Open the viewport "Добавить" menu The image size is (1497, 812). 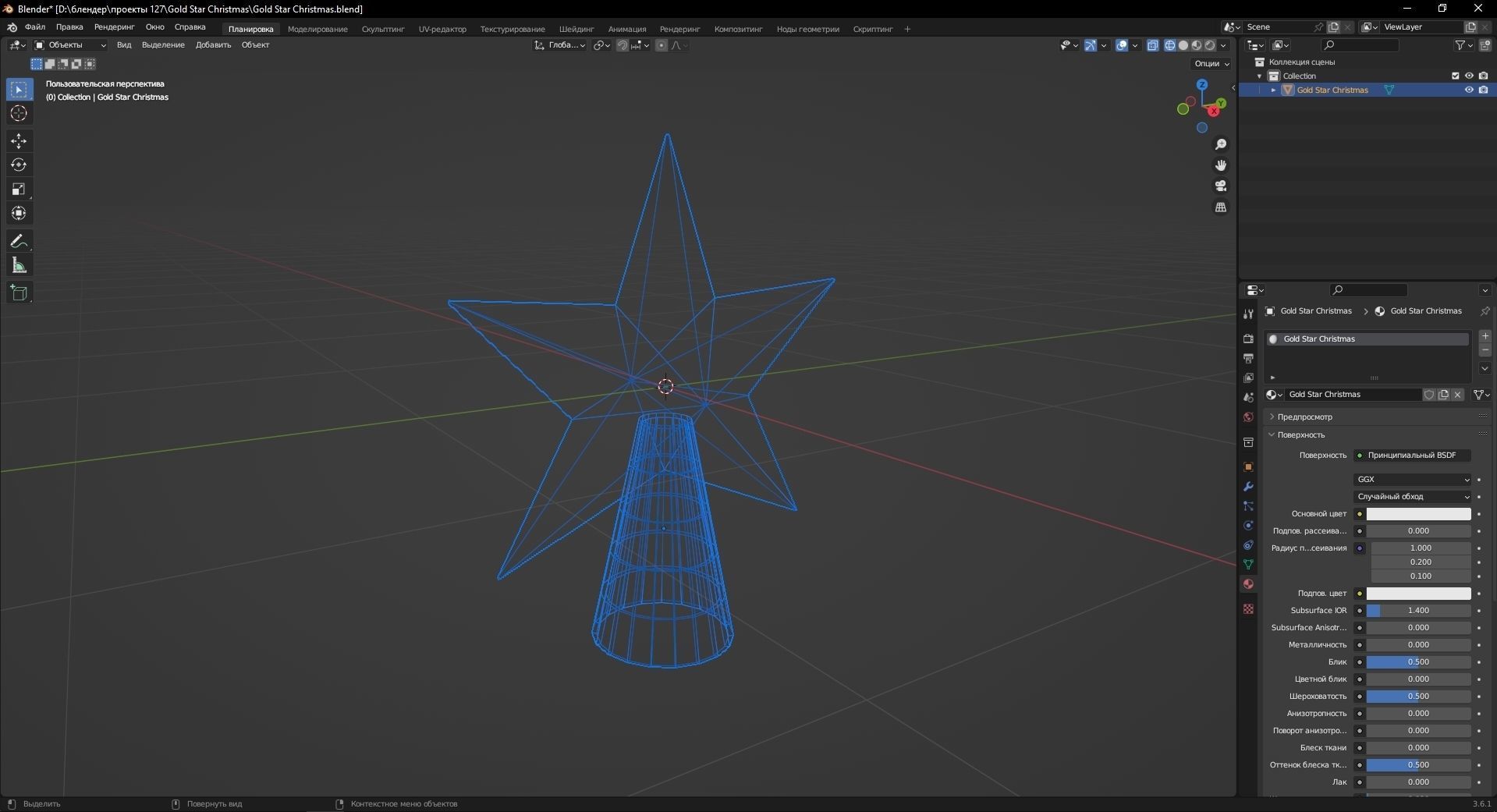(213, 45)
